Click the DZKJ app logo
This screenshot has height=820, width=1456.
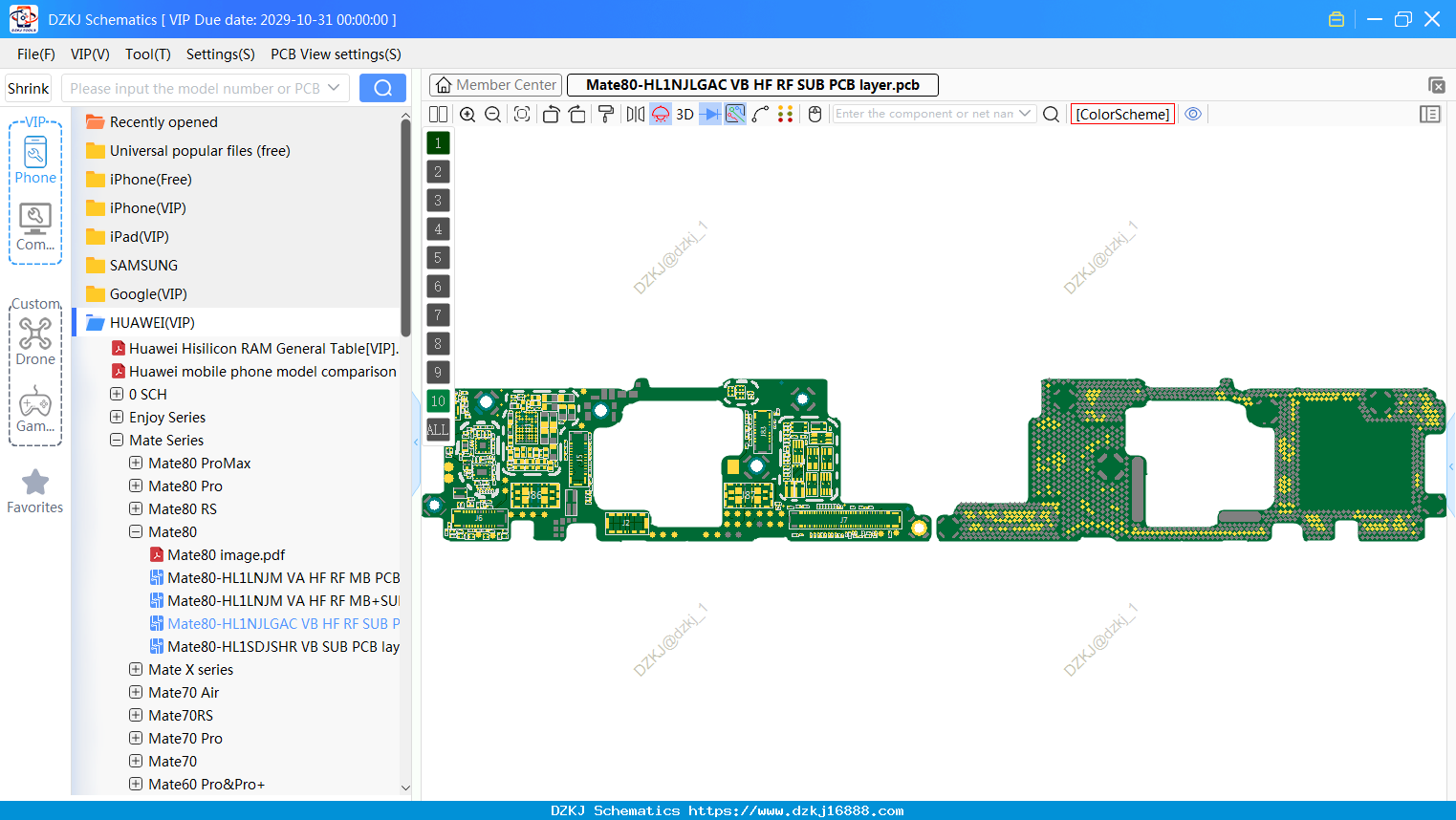tap(23, 18)
